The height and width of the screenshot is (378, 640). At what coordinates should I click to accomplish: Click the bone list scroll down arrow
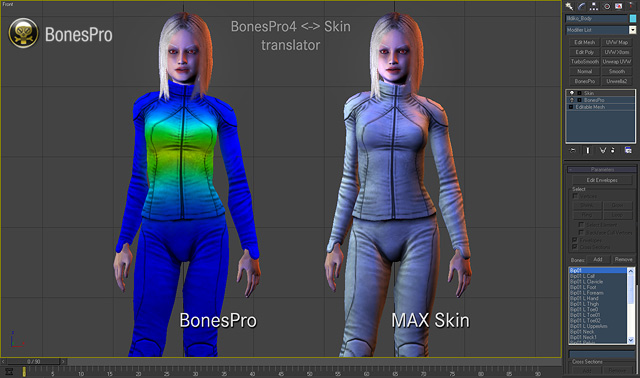click(631, 340)
